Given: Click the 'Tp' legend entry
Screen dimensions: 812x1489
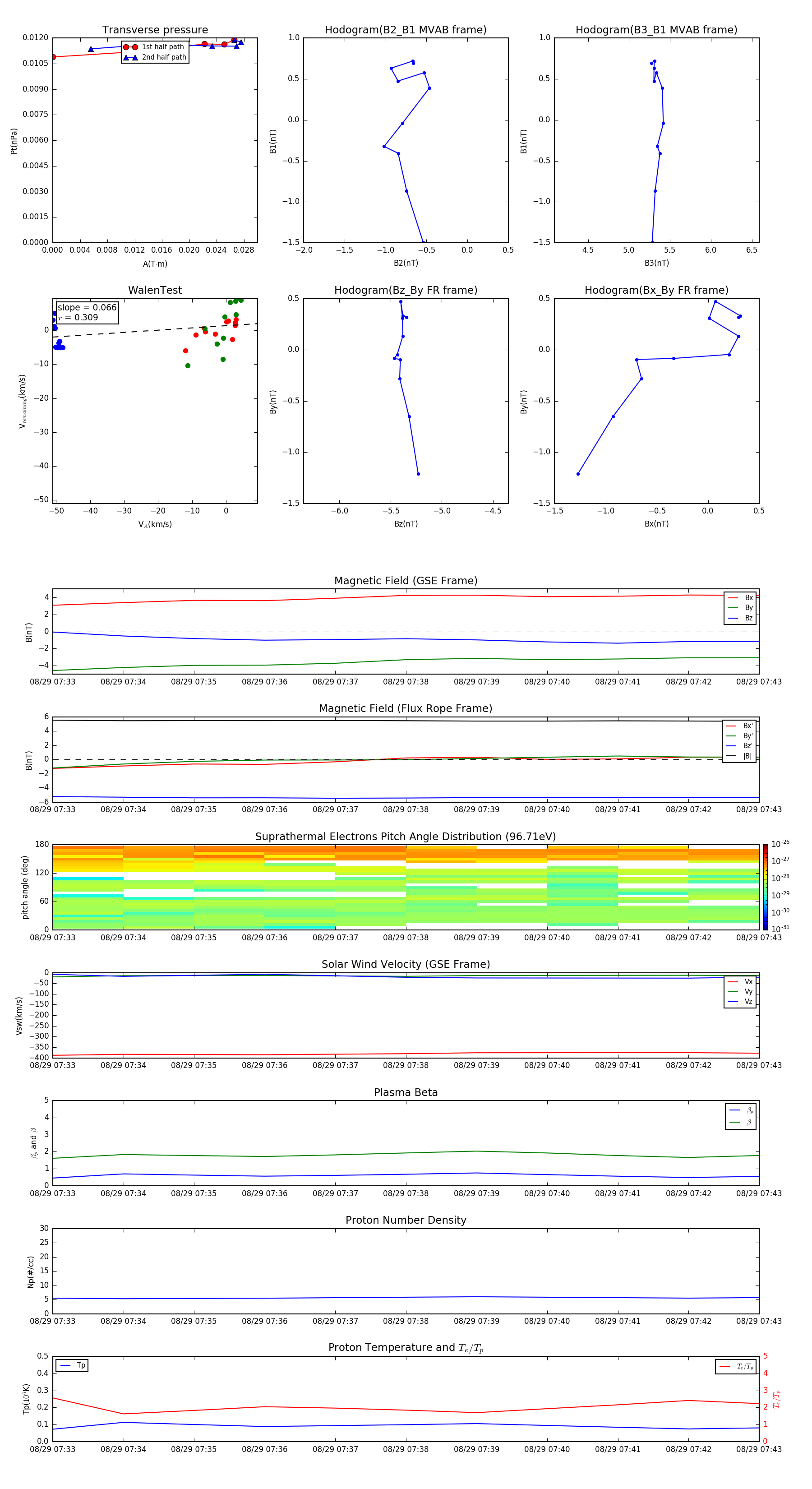Looking at the screenshot, I should coord(72,1365).
